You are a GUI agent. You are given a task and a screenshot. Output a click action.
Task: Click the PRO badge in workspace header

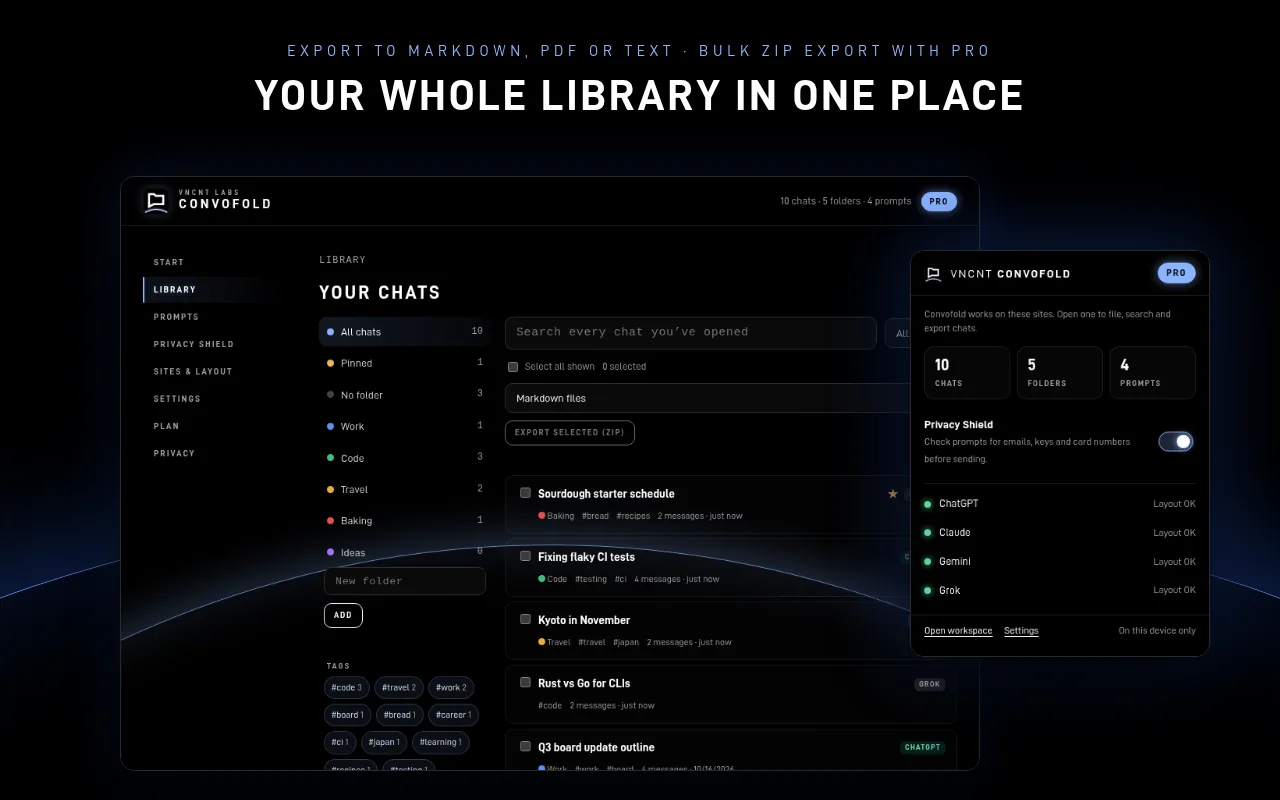(938, 201)
